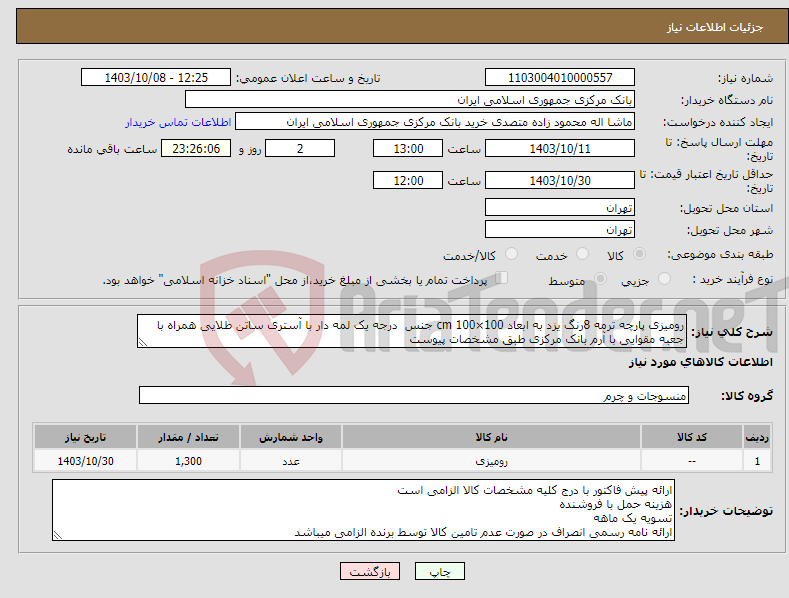Click the delivery city field تهران
789x598 pixels.
[560, 230]
